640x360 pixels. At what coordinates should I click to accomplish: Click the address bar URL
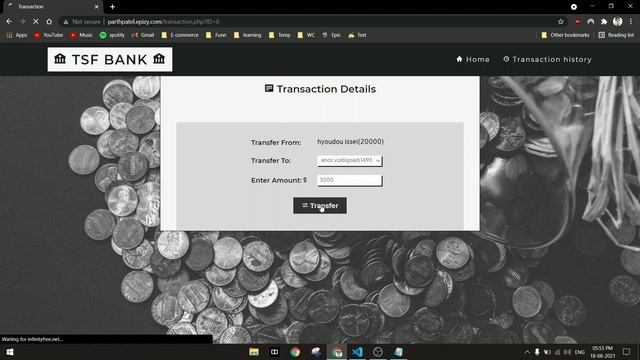[163, 22]
